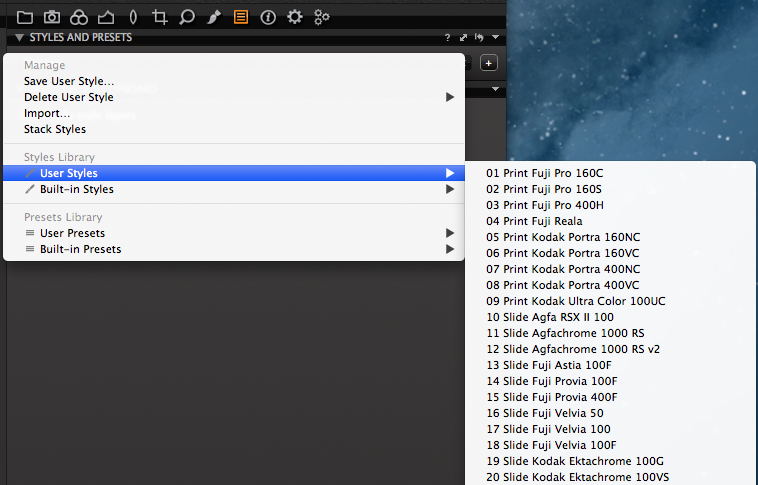Click the help question mark icon
Viewport: 758px width, 485px height.
[x=448, y=38]
